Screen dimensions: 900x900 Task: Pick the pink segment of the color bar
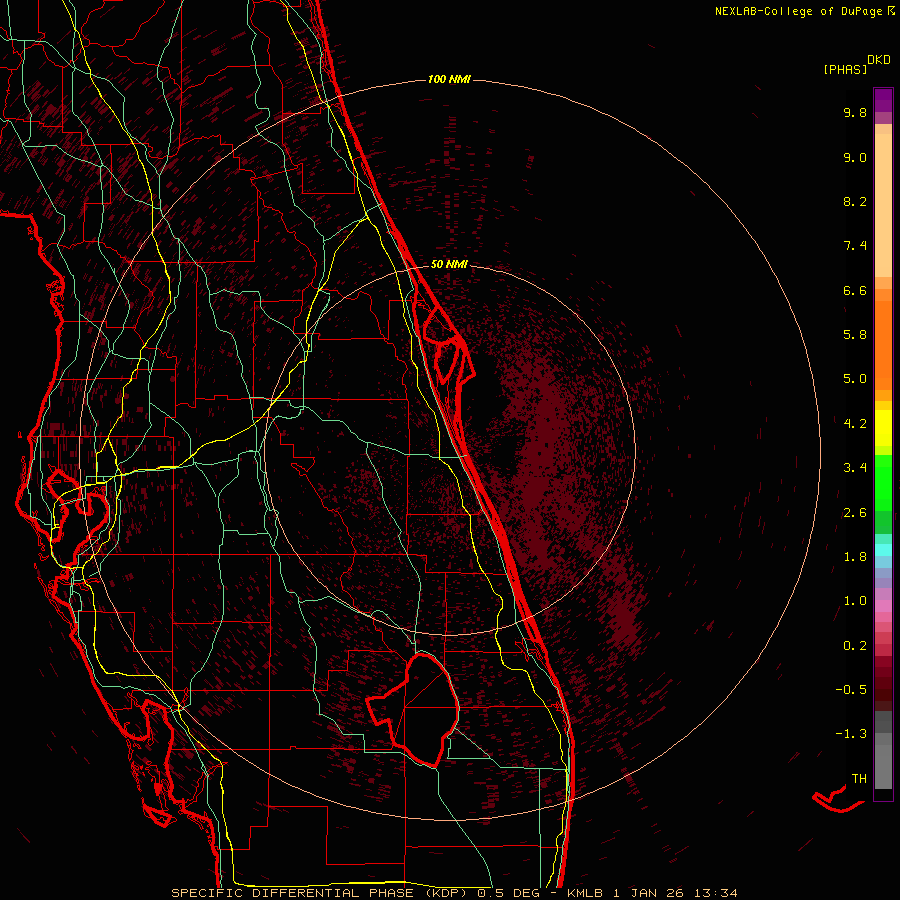tap(883, 606)
